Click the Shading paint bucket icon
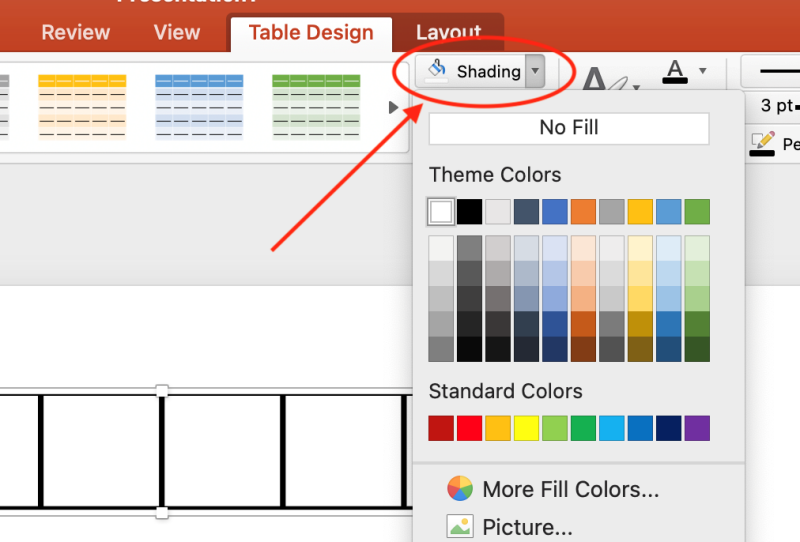Image resolution: width=800 pixels, height=542 pixels. 437,70
